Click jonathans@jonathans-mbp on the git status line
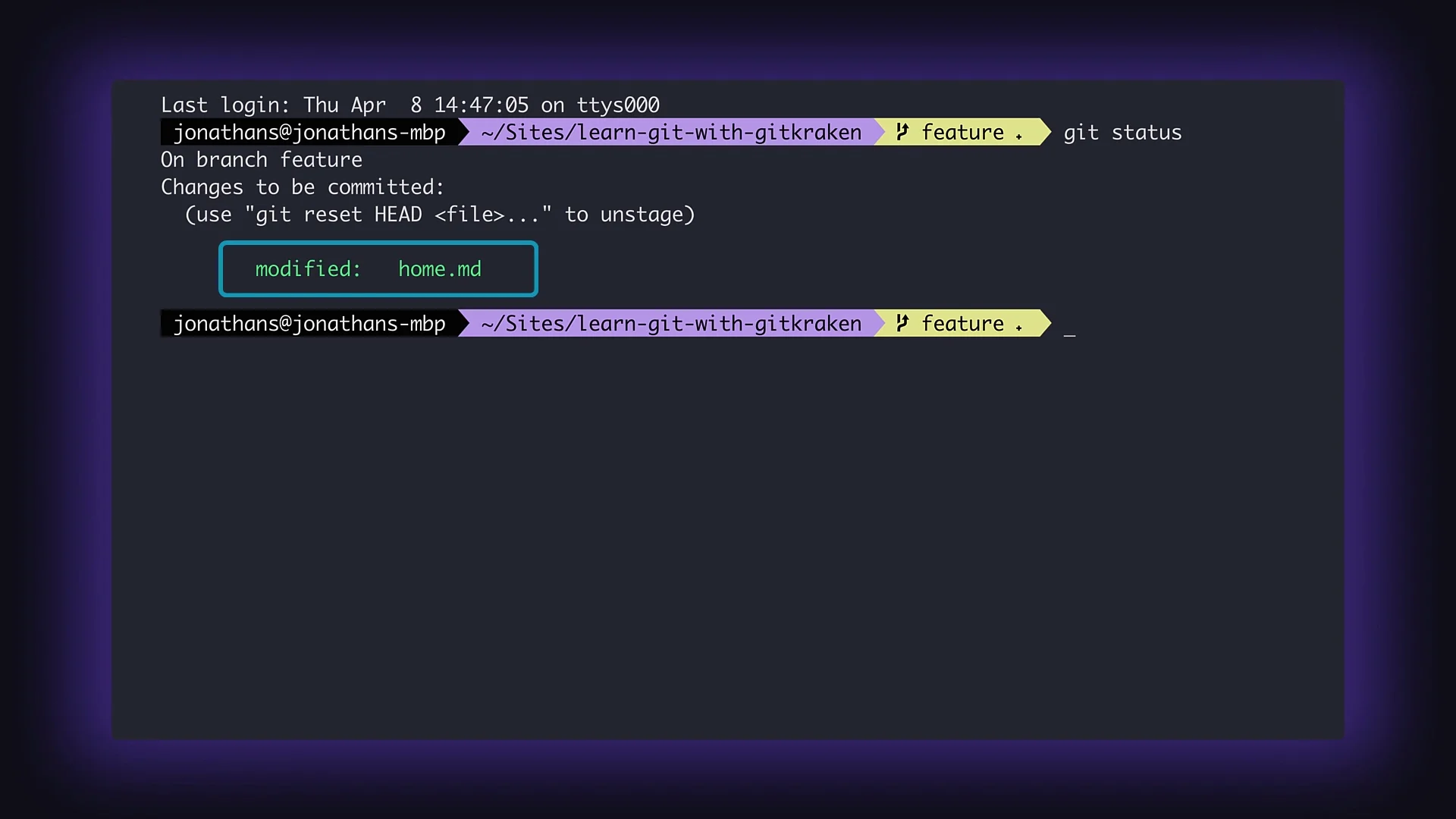The image size is (1456, 819). (x=309, y=133)
